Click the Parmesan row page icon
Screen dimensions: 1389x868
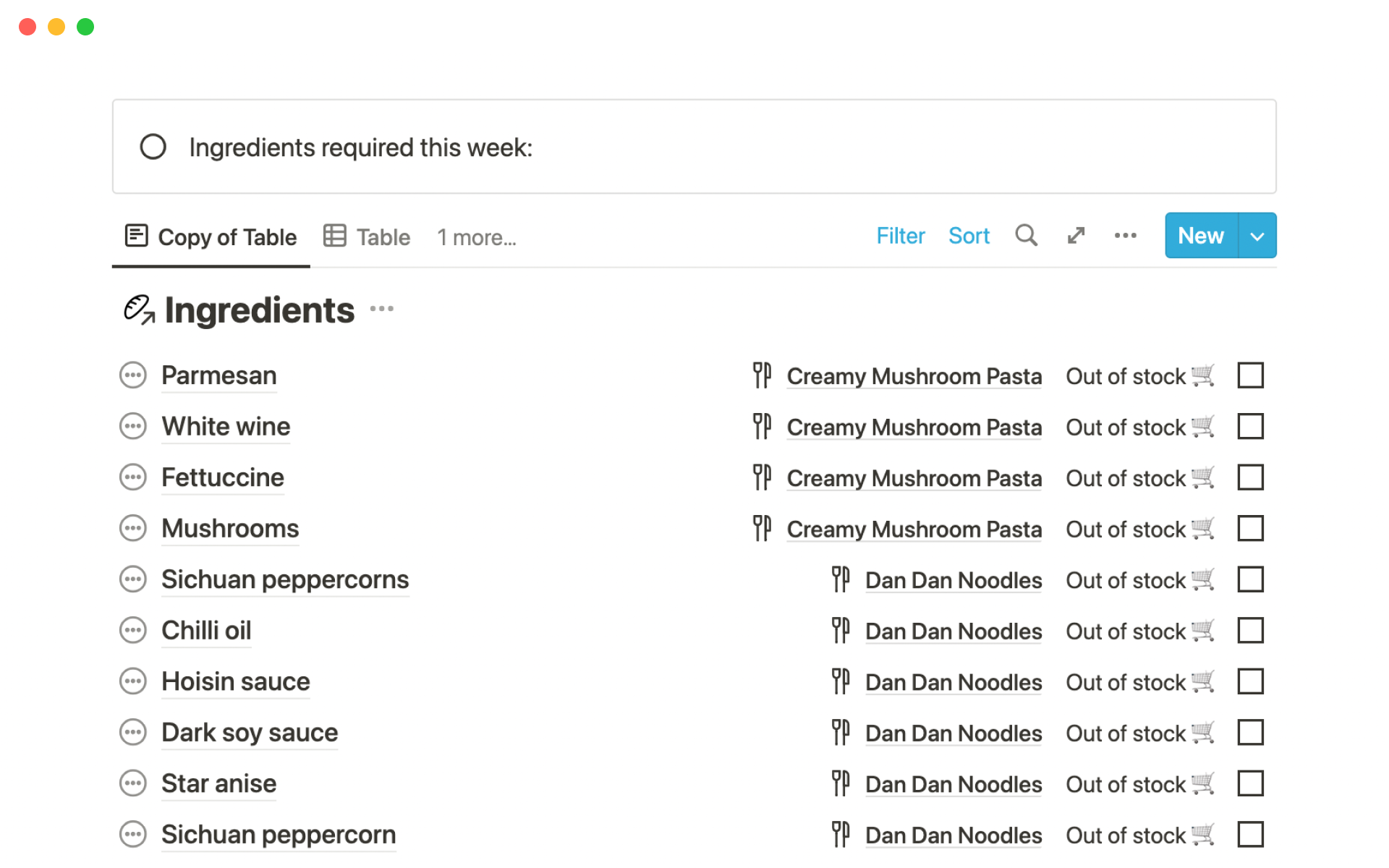(133, 375)
